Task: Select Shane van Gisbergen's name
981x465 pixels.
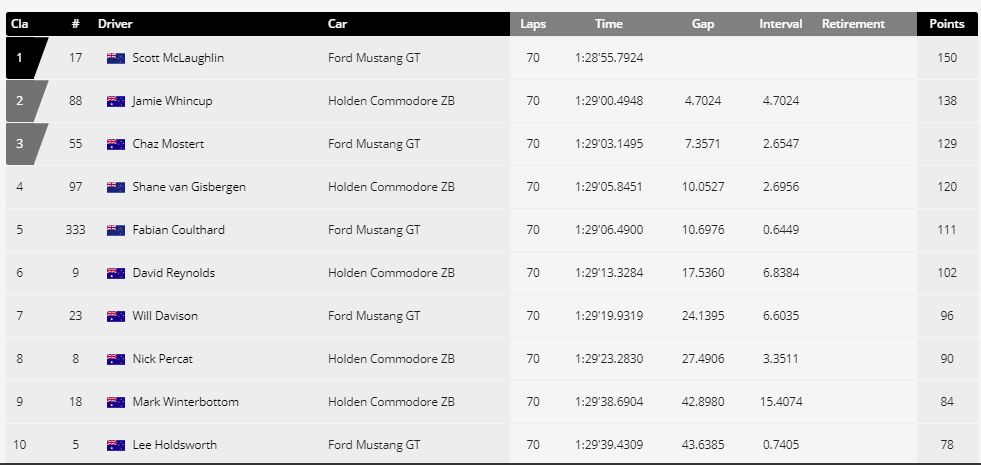Action: click(189, 187)
